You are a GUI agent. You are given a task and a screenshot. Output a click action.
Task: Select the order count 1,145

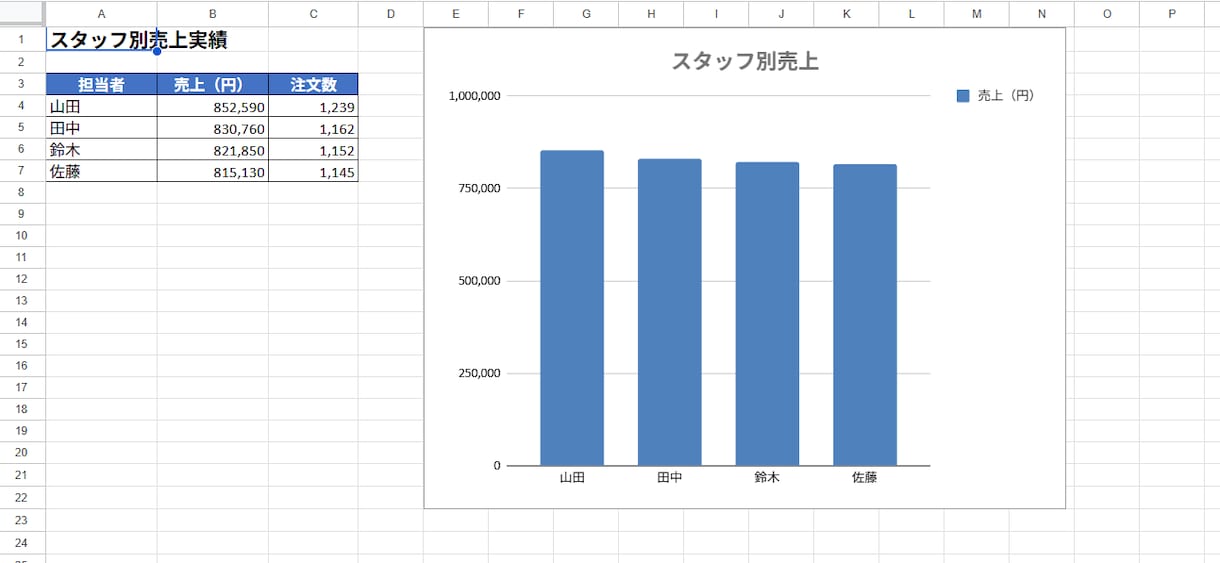pos(313,171)
